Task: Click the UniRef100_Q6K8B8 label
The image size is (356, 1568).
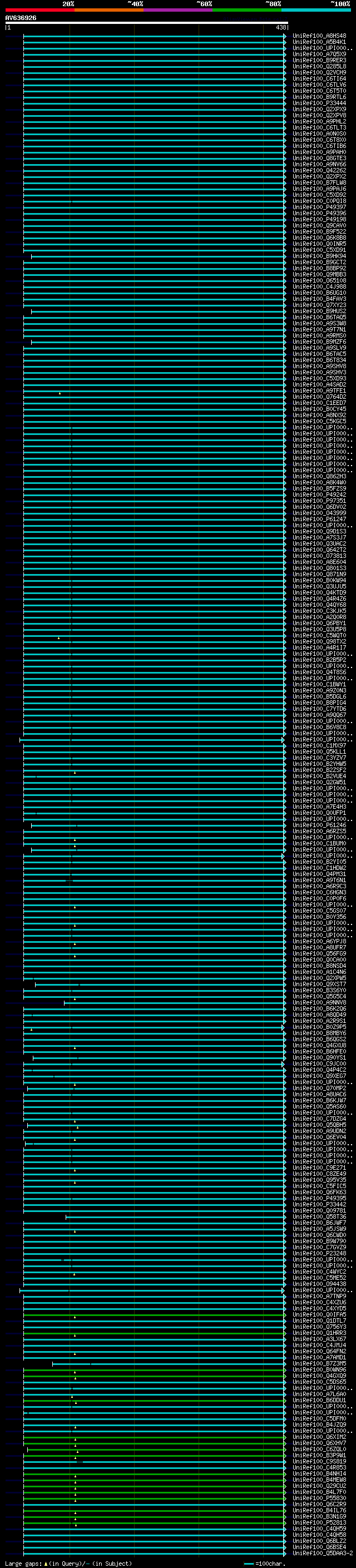Action: 319,238
